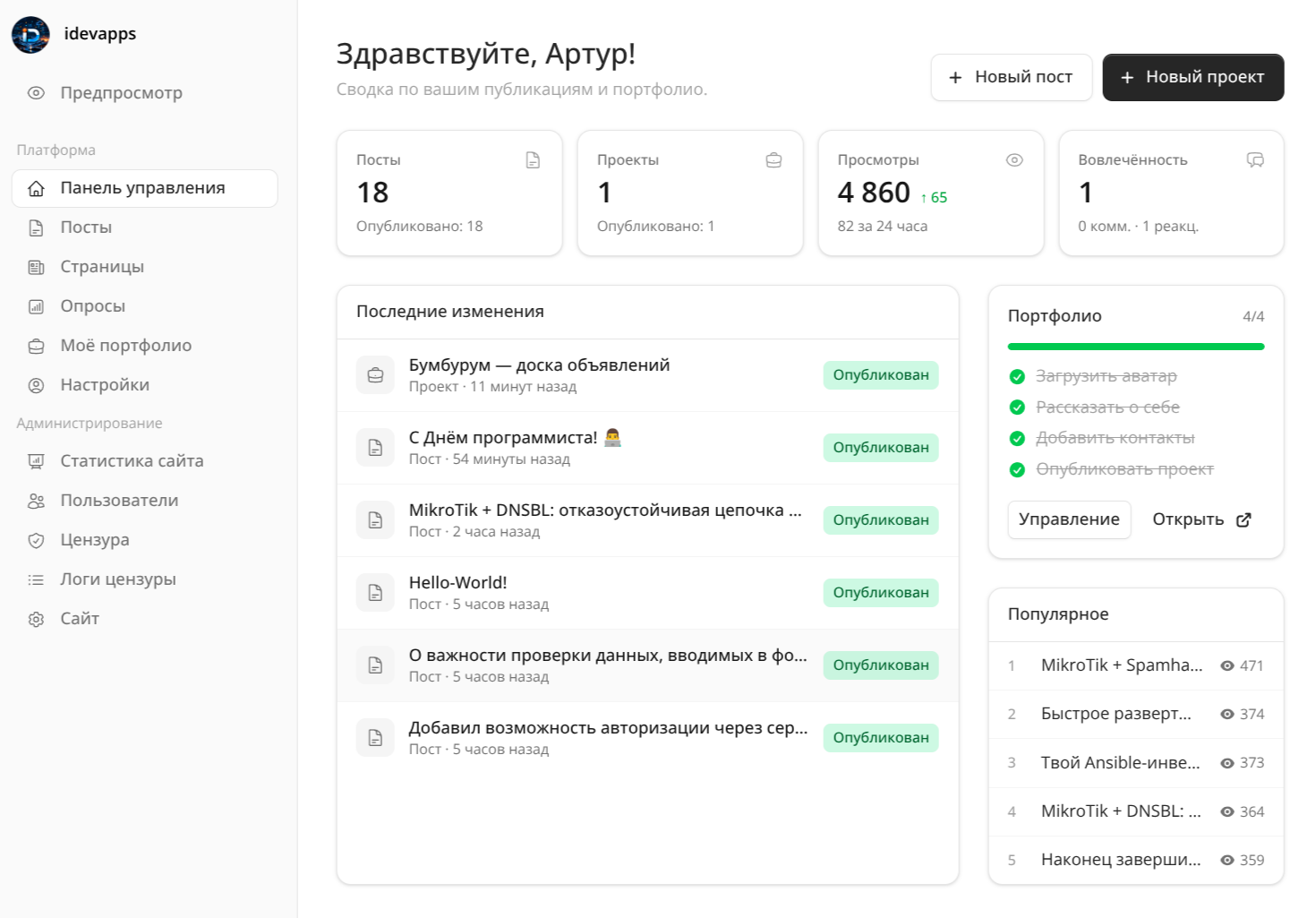Image resolution: width=1316 pixels, height=918 pixels.
Task: Open Предпросмотр via its eye icon
Action: coord(36,93)
